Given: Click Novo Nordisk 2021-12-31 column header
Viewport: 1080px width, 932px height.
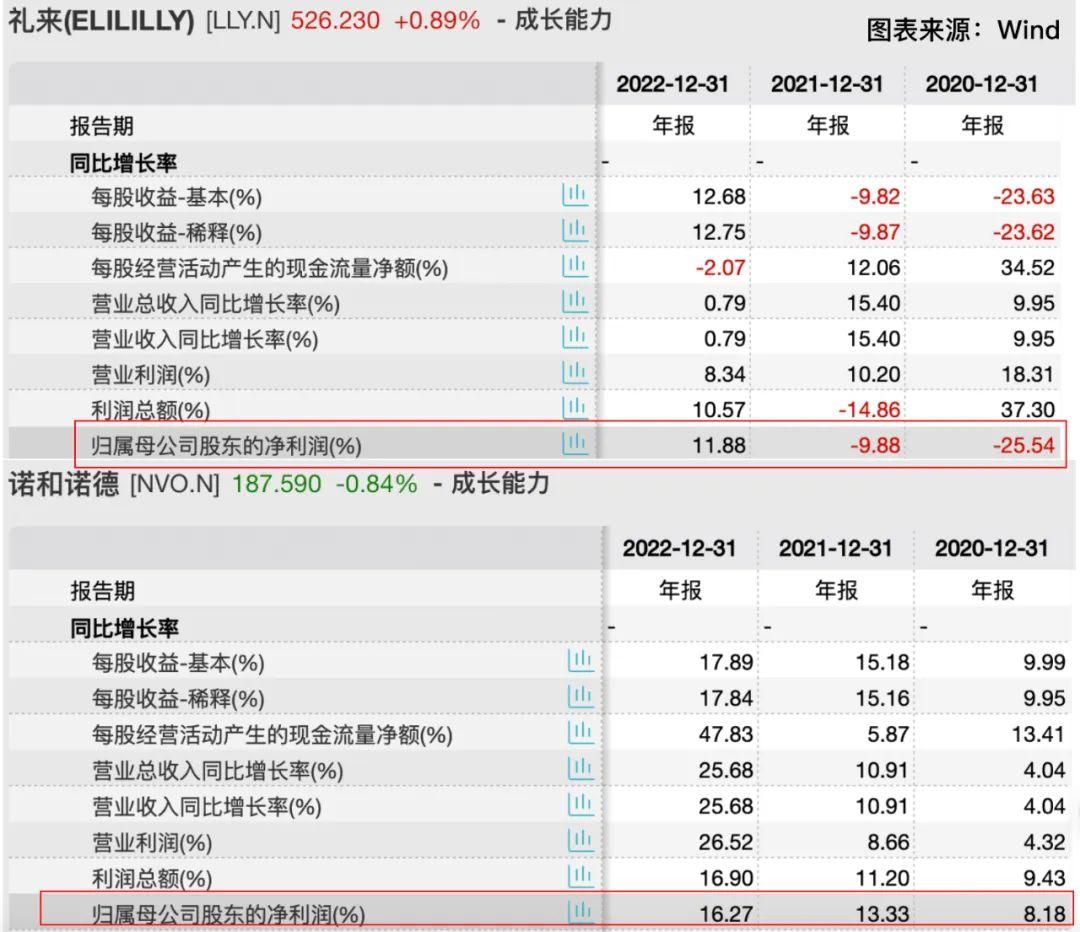Looking at the screenshot, I should click(x=835, y=548).
